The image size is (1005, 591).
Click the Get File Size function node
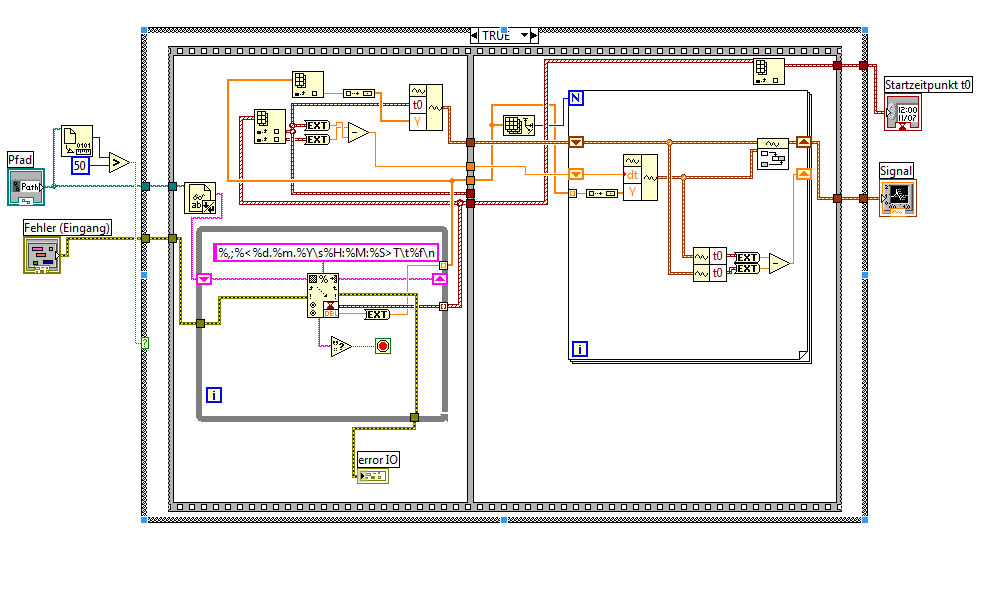tap(77, 141)
